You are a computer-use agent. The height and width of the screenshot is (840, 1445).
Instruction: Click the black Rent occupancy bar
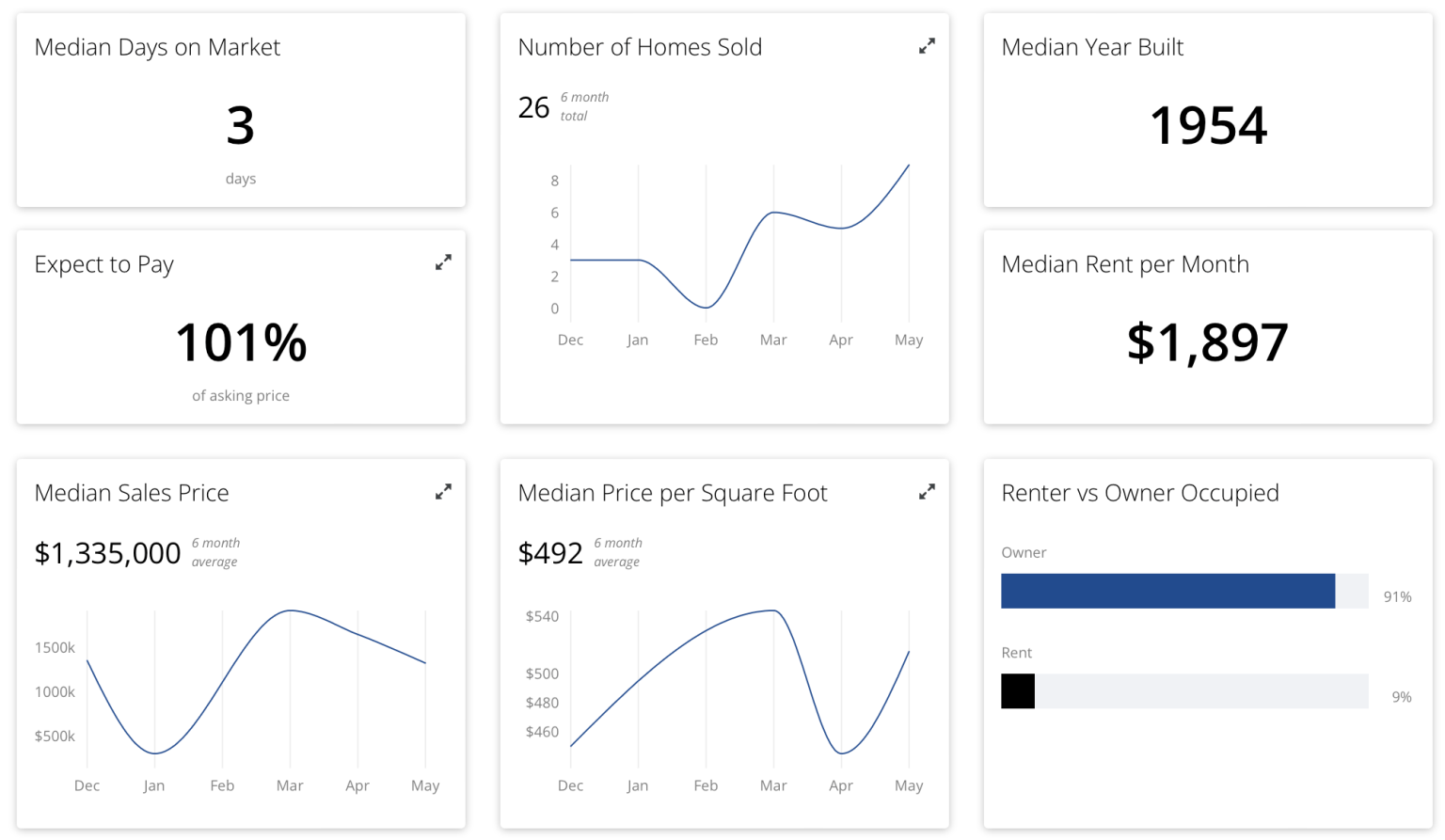(x=1018, y=691)
